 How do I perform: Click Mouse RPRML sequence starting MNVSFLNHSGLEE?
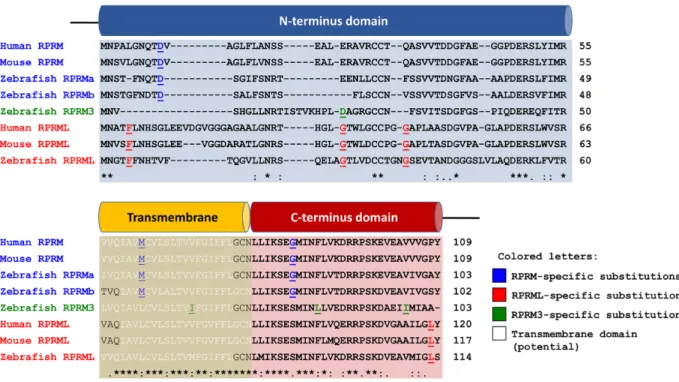333,145
